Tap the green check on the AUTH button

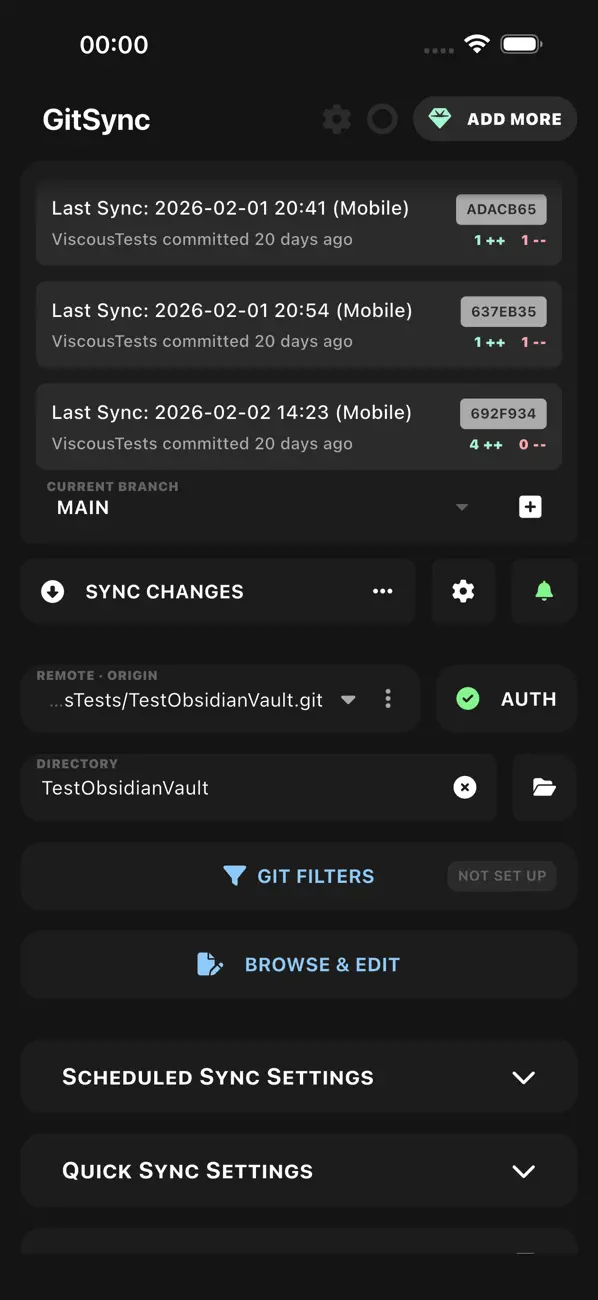[467, 699]
